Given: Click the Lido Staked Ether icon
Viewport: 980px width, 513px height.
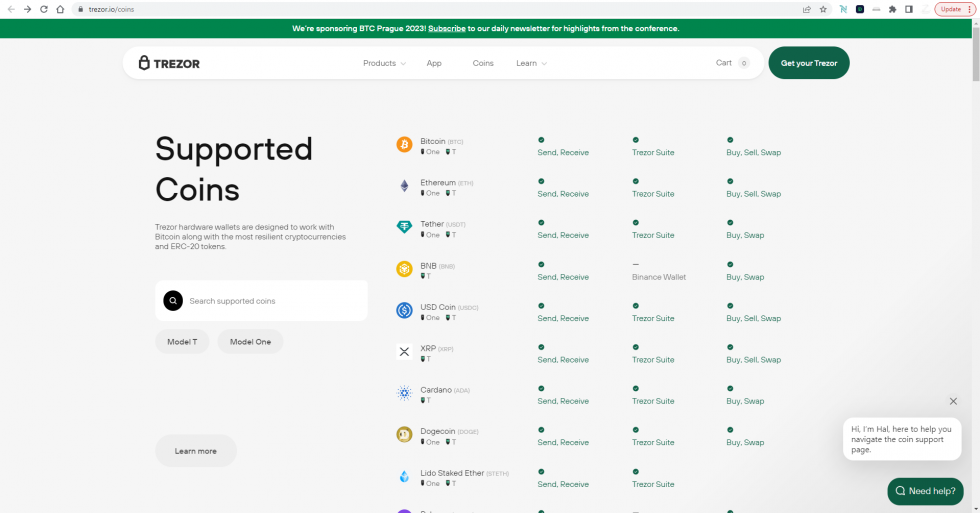Looking at the screenshot, I should coord(404,476).
